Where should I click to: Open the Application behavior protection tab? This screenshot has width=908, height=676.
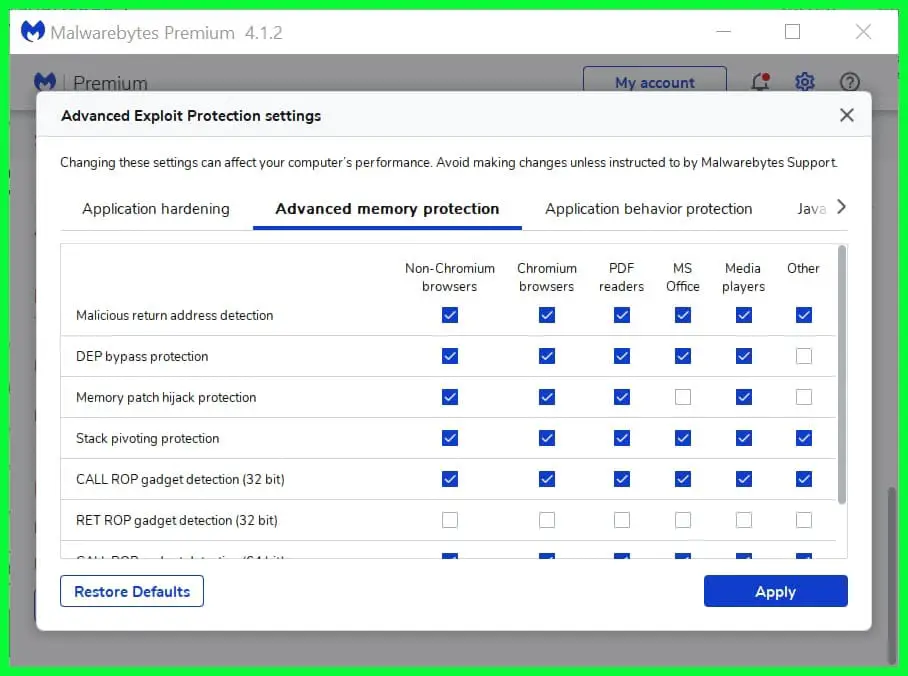point(649,209)
